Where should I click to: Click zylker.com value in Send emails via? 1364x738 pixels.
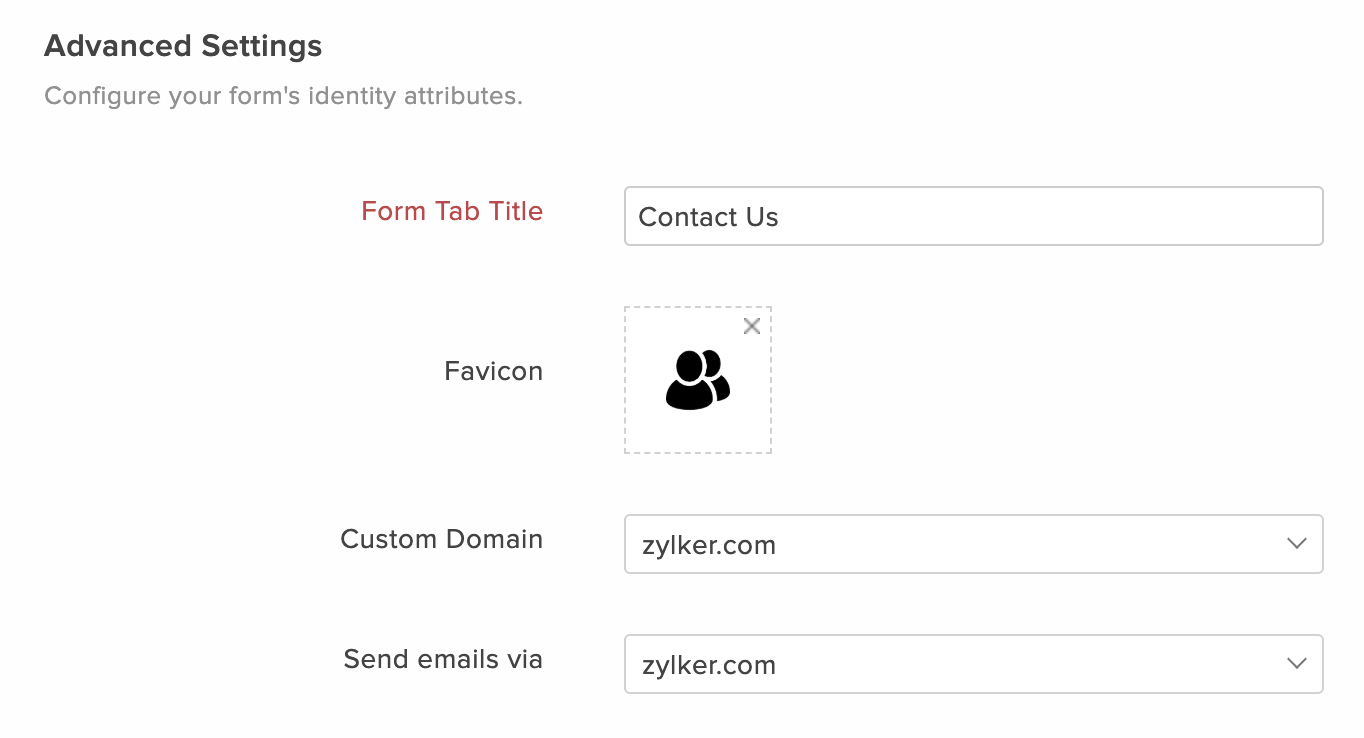coord(707,665)
